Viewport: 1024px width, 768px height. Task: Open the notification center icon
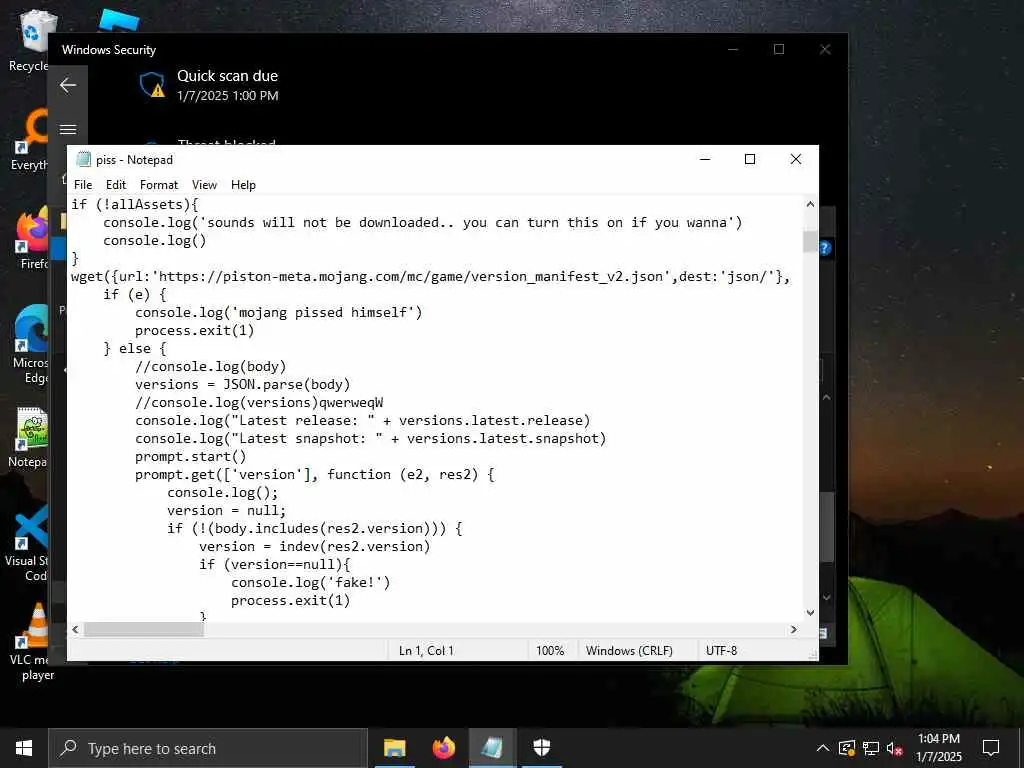[991, 748]
